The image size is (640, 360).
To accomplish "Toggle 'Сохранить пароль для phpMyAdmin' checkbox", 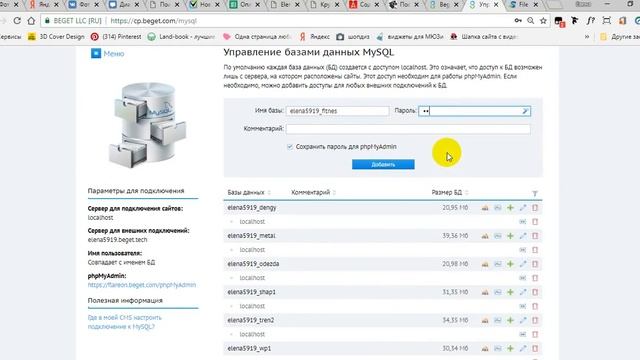I will [x=290, y=147].
